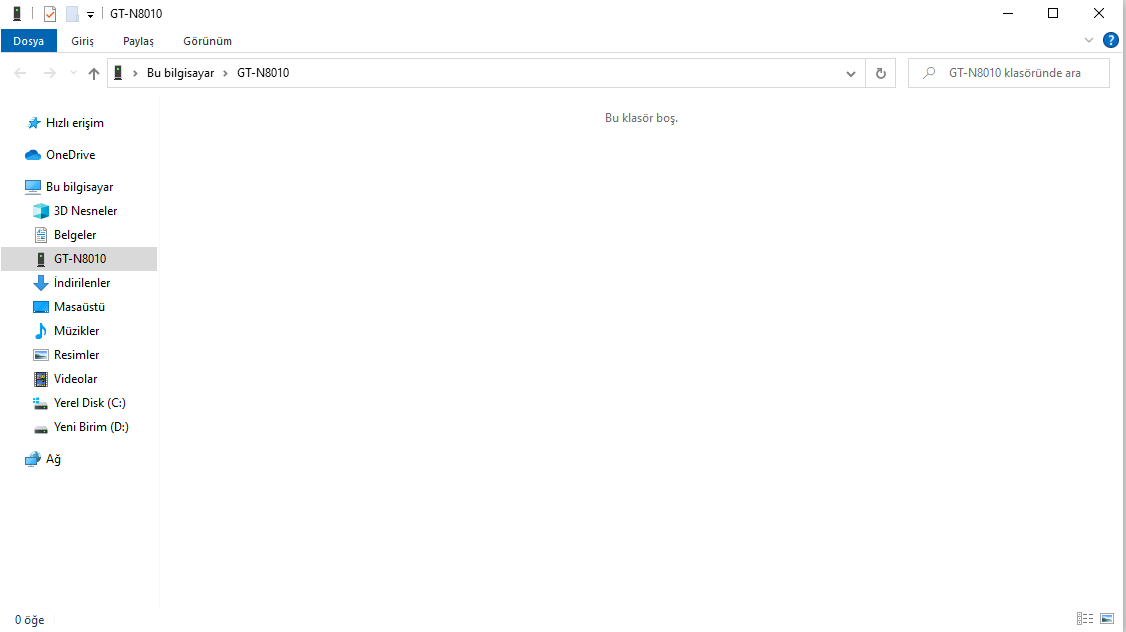Switch to the Giriş ribbon tab
Viewport: 1126px width, 632px height.
82,41
